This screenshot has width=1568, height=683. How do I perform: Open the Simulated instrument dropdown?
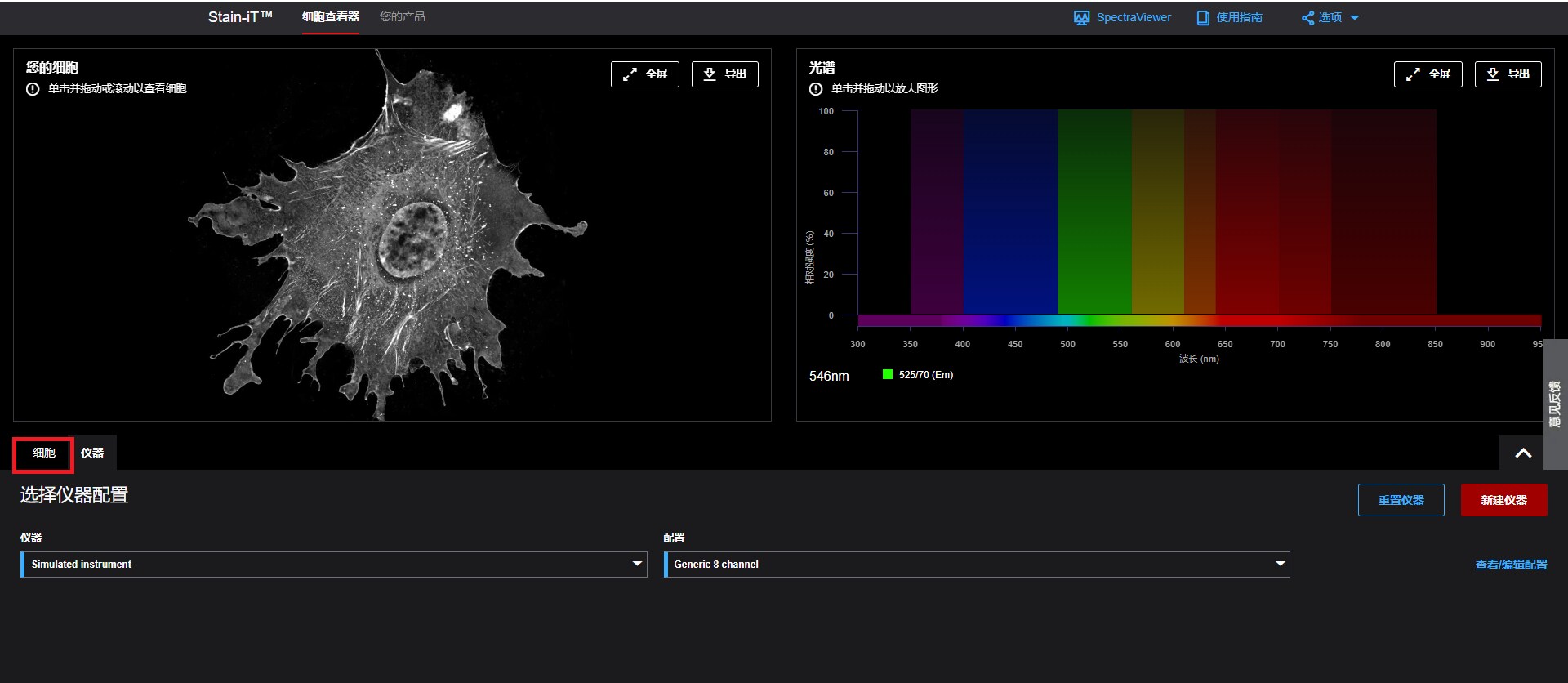click(333, 565)
